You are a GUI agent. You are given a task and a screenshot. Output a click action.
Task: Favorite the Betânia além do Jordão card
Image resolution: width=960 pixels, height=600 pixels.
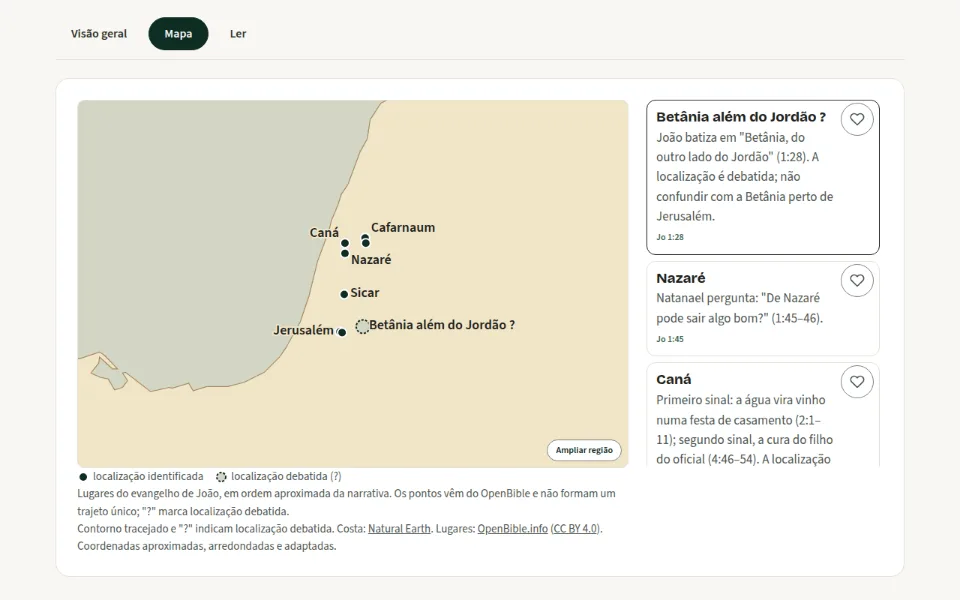pos(857,119)
